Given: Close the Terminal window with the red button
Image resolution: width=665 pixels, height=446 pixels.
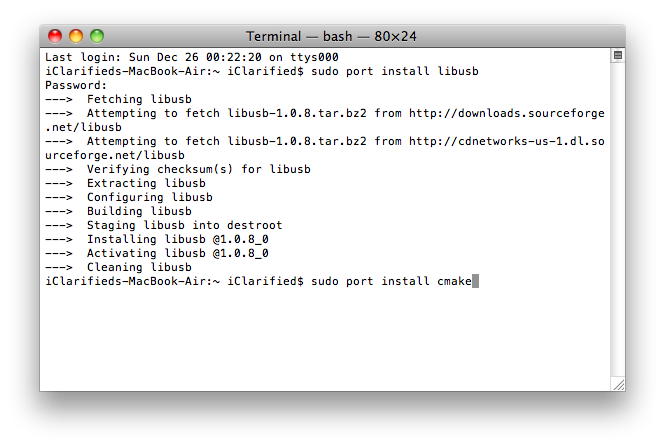Looking at the screenshot, I should pyautogui.click(x=55, y=36).
